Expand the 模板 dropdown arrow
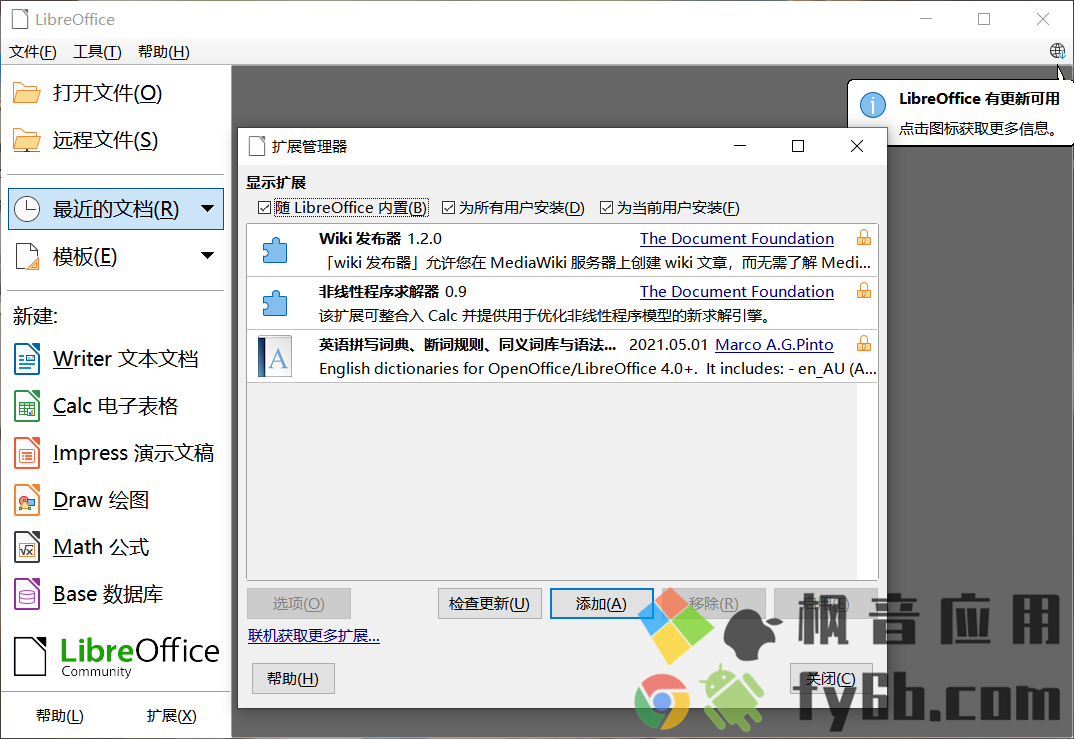Screen dimensions: 1074x739 click(208, 255)
